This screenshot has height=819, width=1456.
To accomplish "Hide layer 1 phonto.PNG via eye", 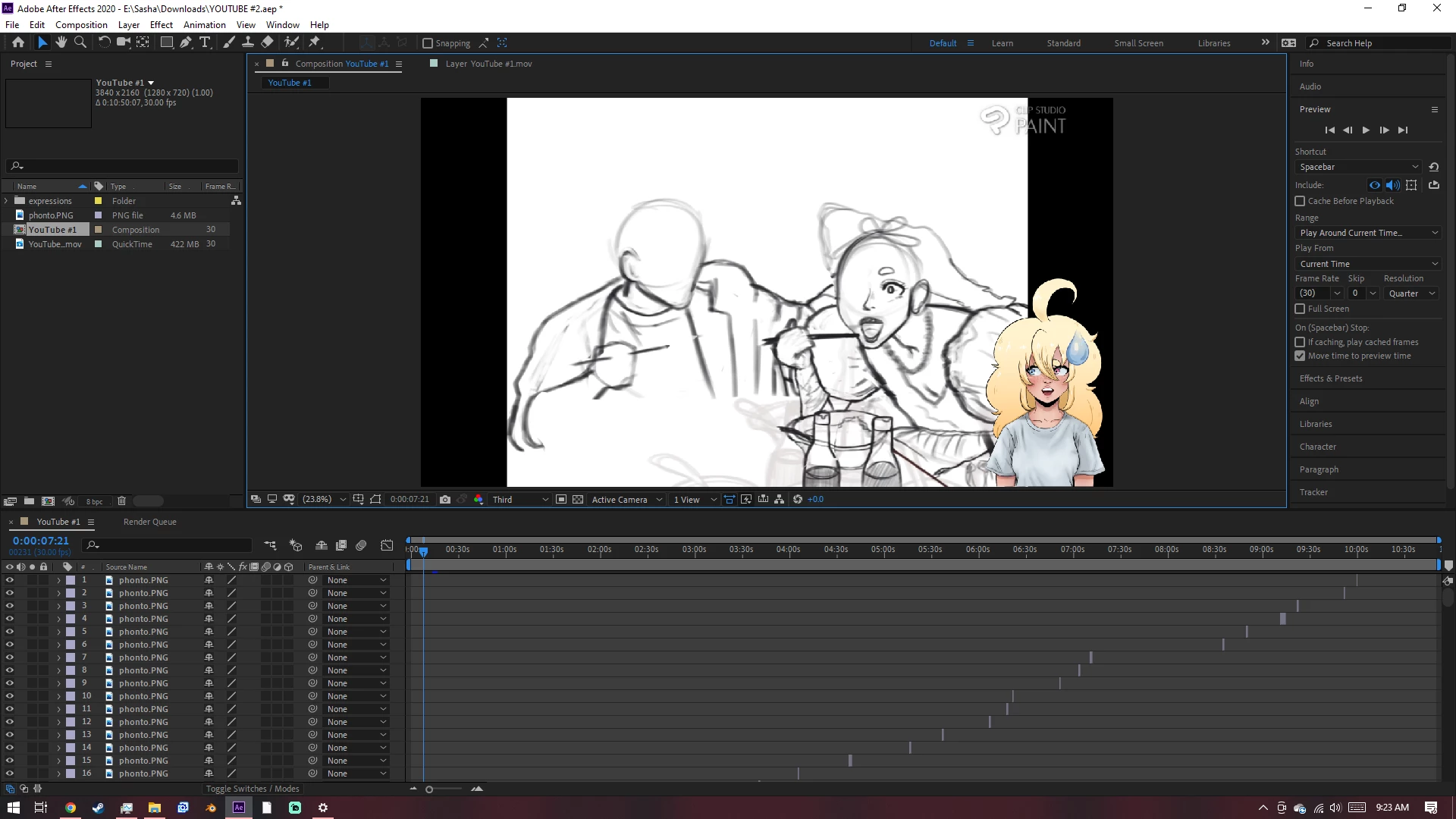I will click(x=10, y=580).
